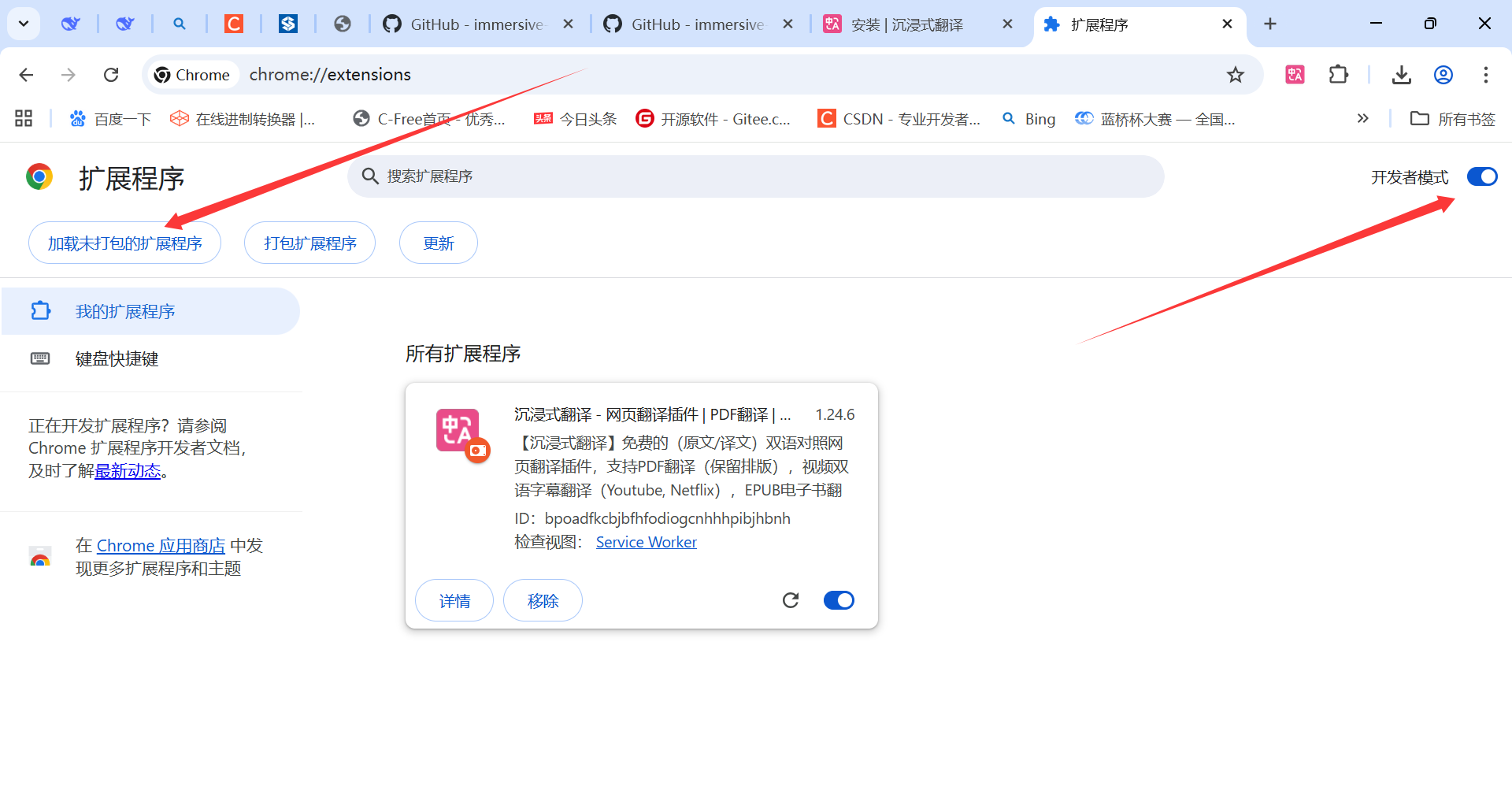Open 最新动态 link in sidebar
This screenshot has width=1512, height=794.
pos(128,471)
